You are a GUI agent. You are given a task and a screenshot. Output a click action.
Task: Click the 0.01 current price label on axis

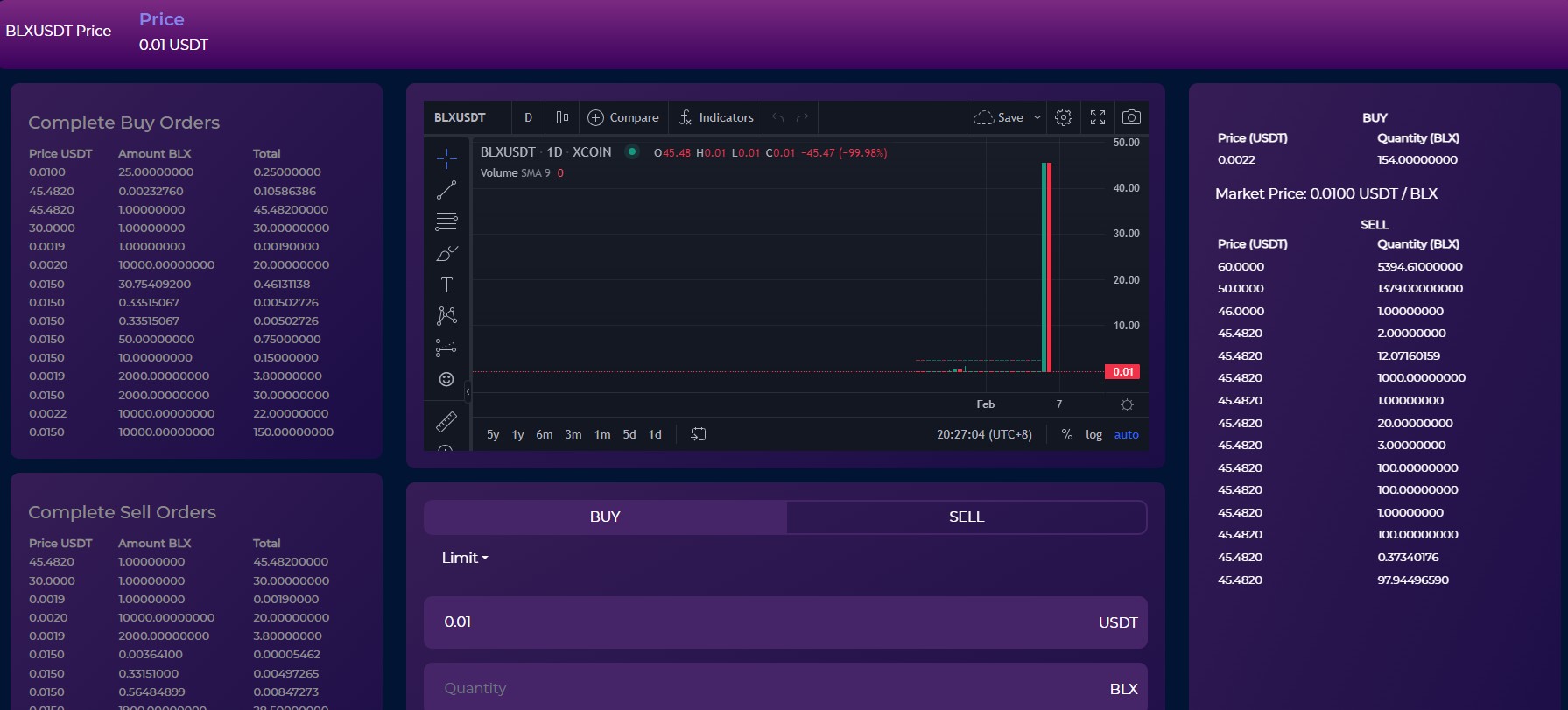pyautogui.click(x=1122, y=372)
